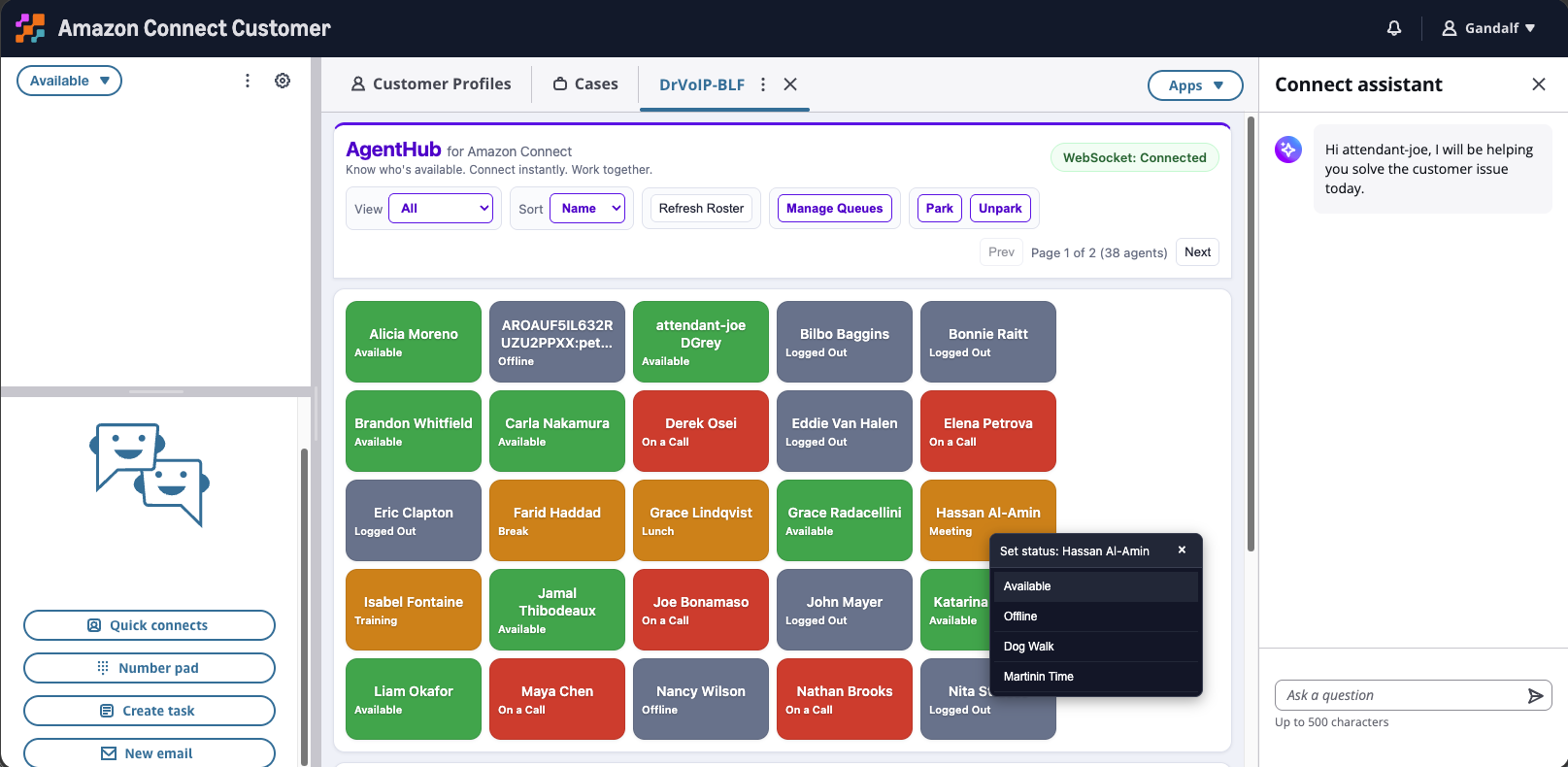Select the Carla Nakamura card
The width and height of the screenshot is (1568, 767).
557,431
